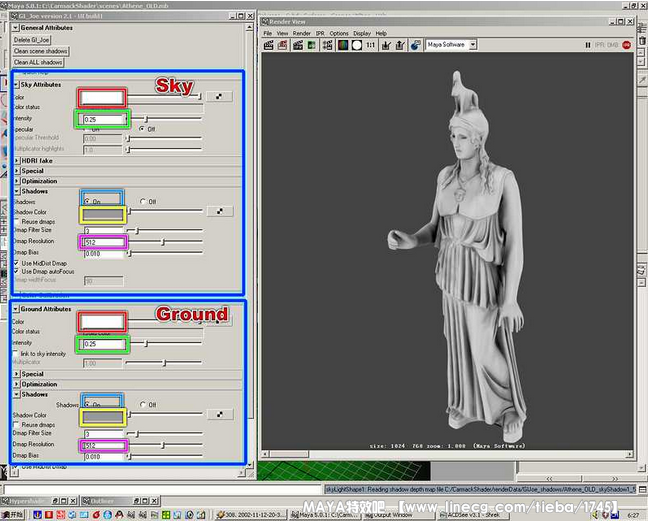Expand Ground Optimization section
652x524 pixels.
[17, 384]
